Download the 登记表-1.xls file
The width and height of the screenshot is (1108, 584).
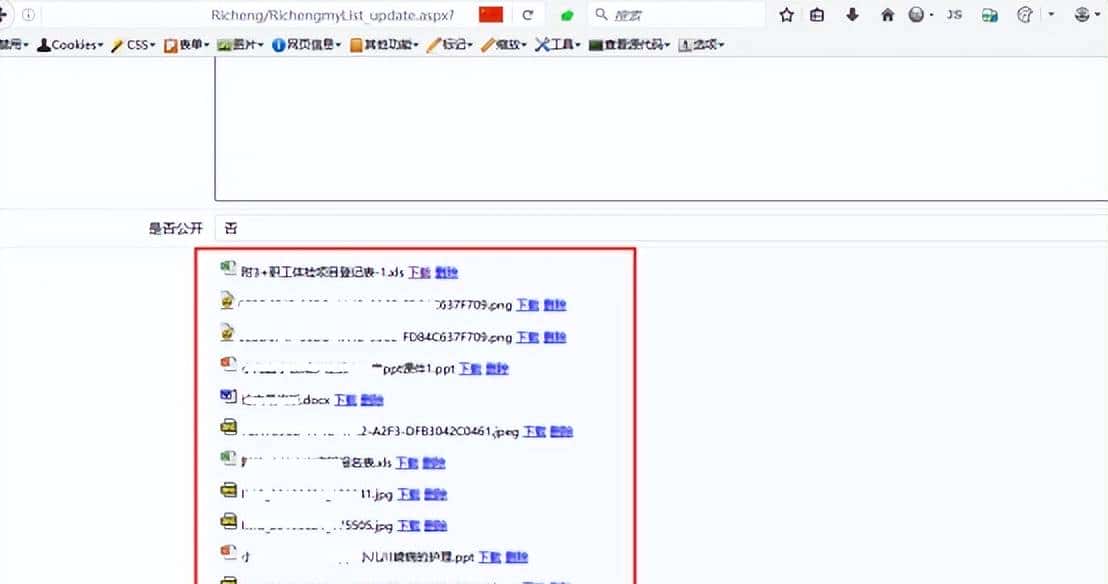(x=419, y=272)
